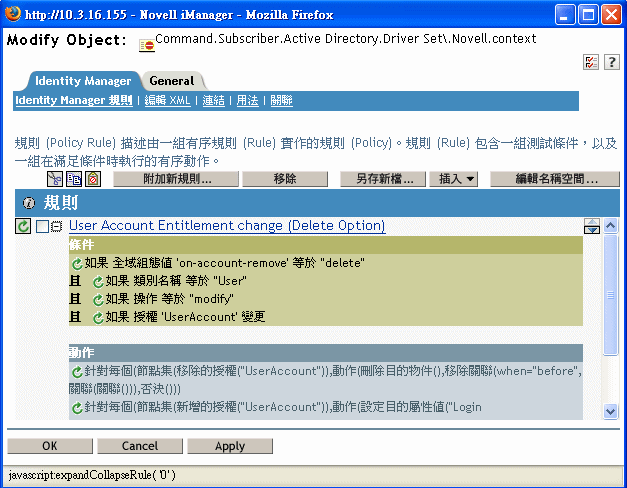The height and width of the screenshot is (488, 627).
Task: Click the 條件 section header
Action: 325,245
